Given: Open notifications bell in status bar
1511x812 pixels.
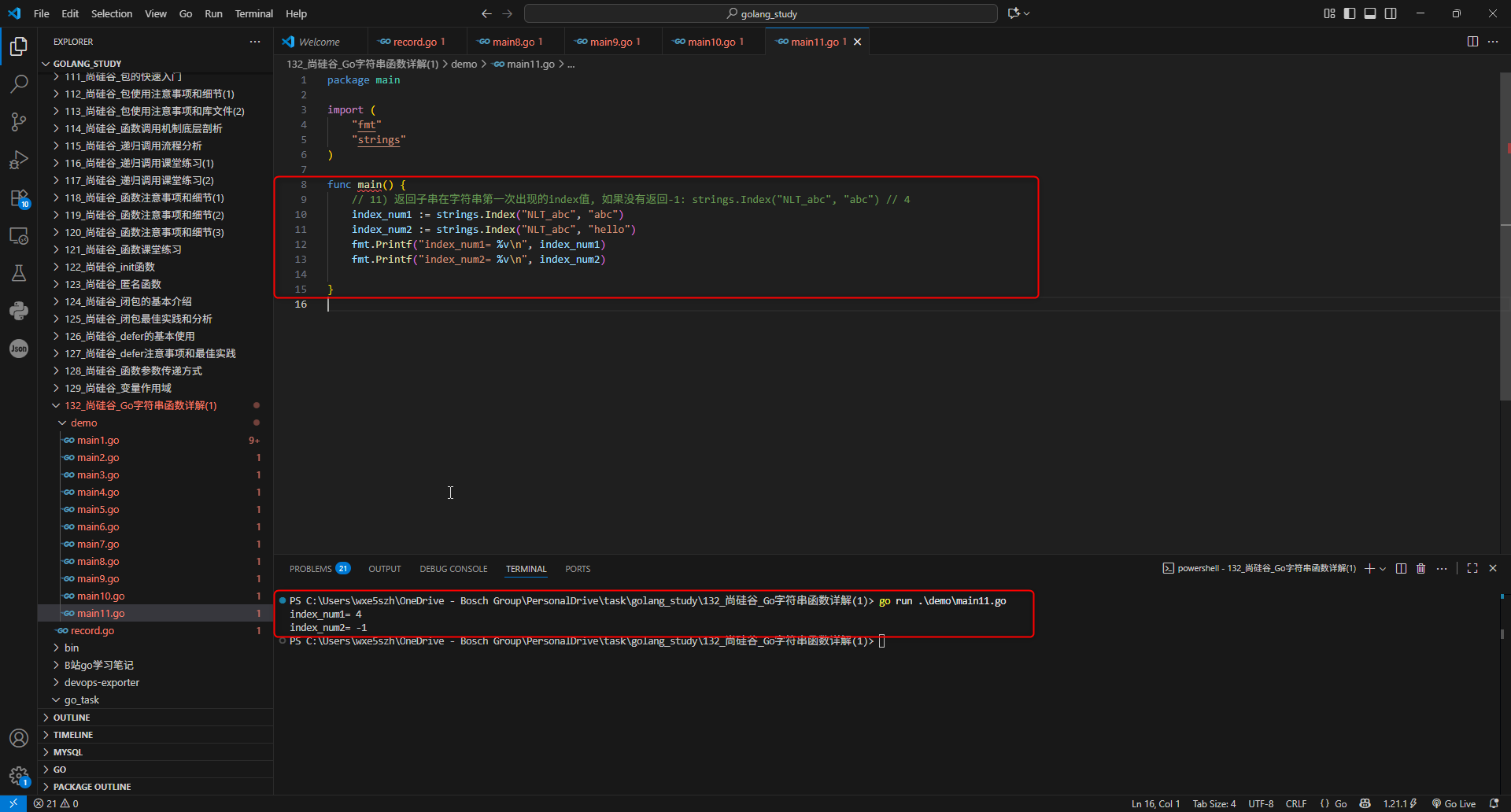Looking at the screenshot, I should click(x=1494, y=803).
